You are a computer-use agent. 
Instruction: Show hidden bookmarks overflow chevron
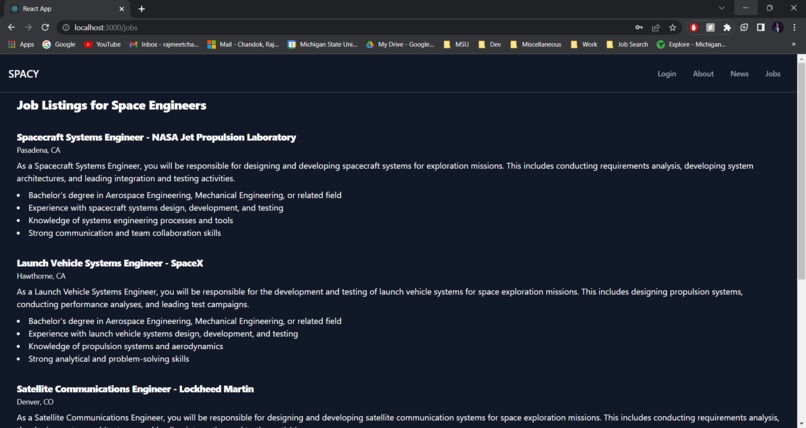(x=794, y=45)
